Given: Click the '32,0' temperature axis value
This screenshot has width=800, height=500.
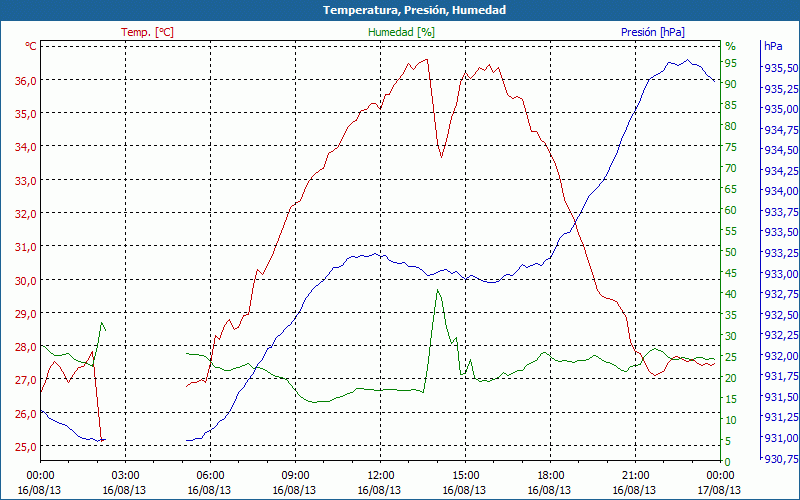Looking at the screenshot, I should tap(27, 214).
